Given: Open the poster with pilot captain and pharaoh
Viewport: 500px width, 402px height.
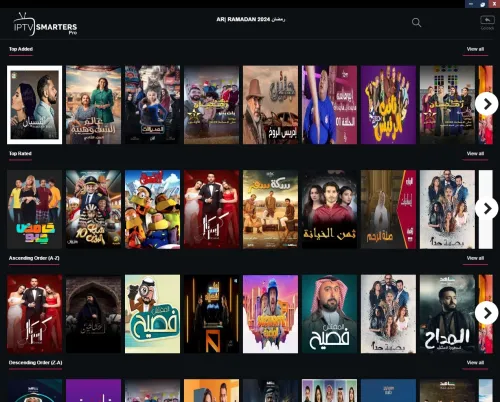Looking at the screenshot, I should click(94, 209).
